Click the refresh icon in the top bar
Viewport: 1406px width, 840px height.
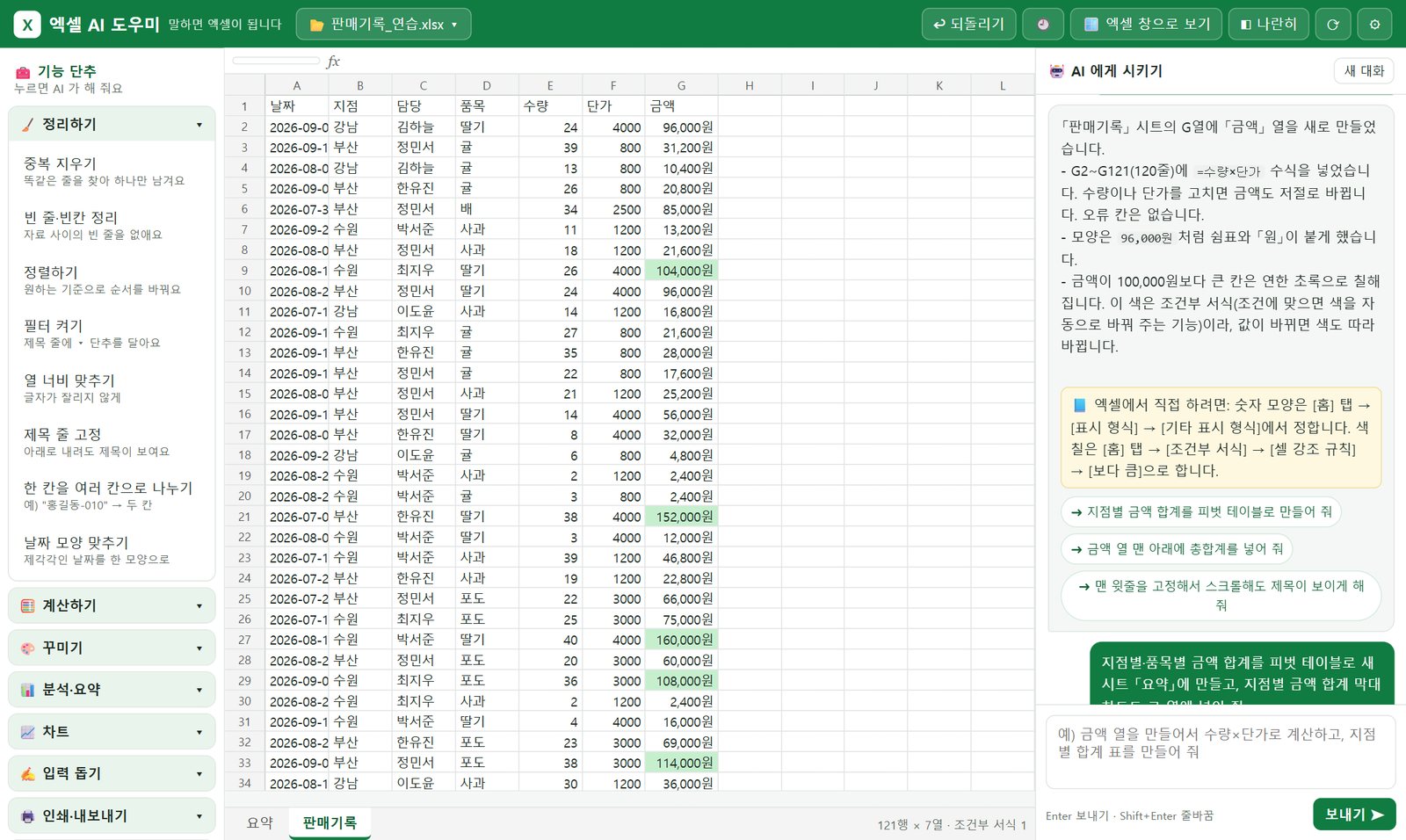[1332, 24]
